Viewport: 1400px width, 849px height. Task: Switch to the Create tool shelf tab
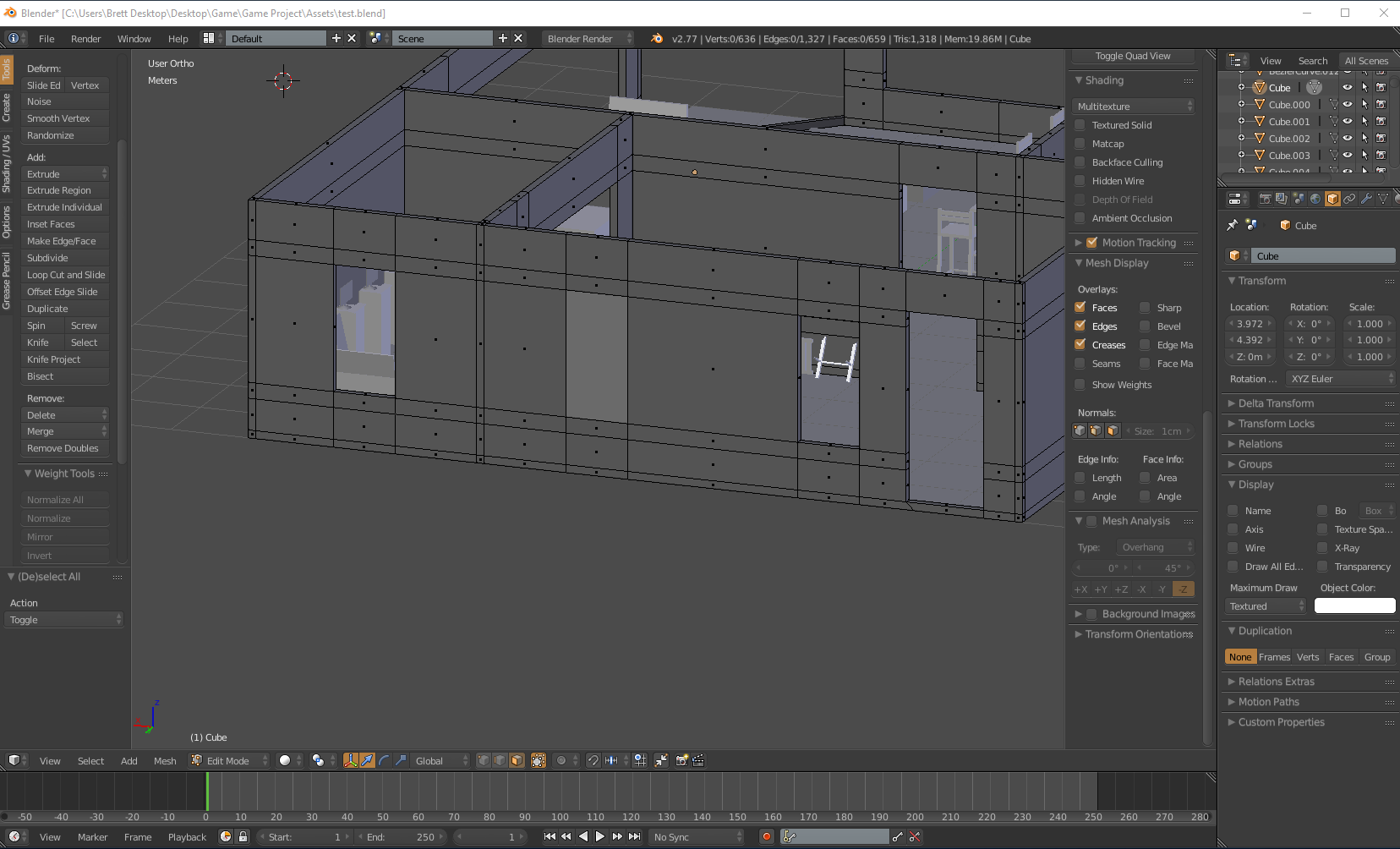6,107
